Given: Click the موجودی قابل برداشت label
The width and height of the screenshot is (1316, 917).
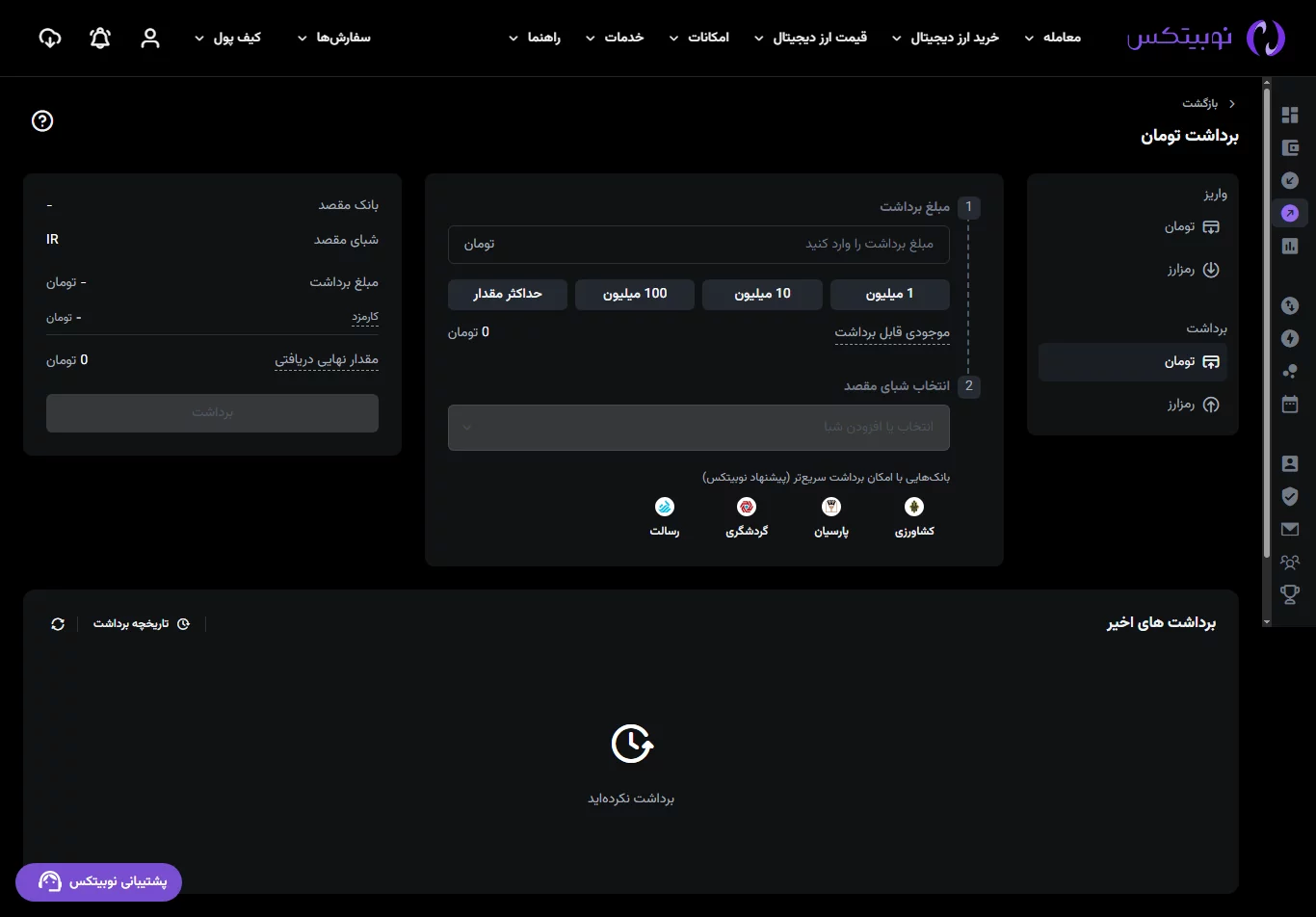Looking at the screenshot, I should pyautogui.click(x=892, y=333).
